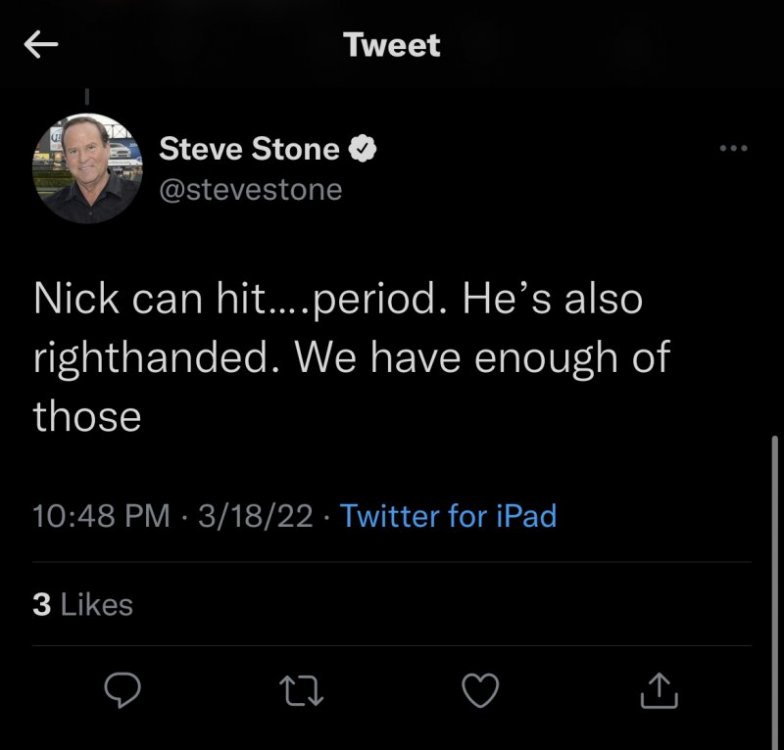This screenshot has height=750, width=784.
Task: Click the Twitter for iPad source link
Action: 448,516
